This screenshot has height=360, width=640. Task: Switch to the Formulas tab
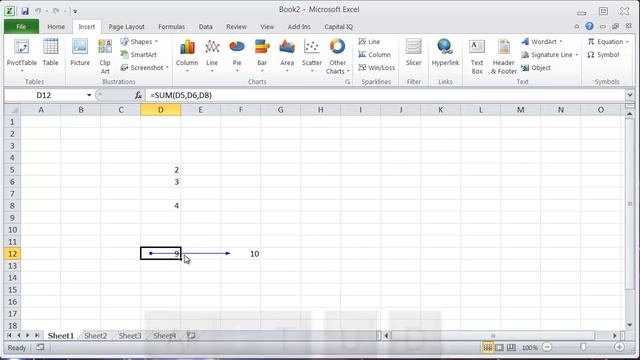pos(171,27)
